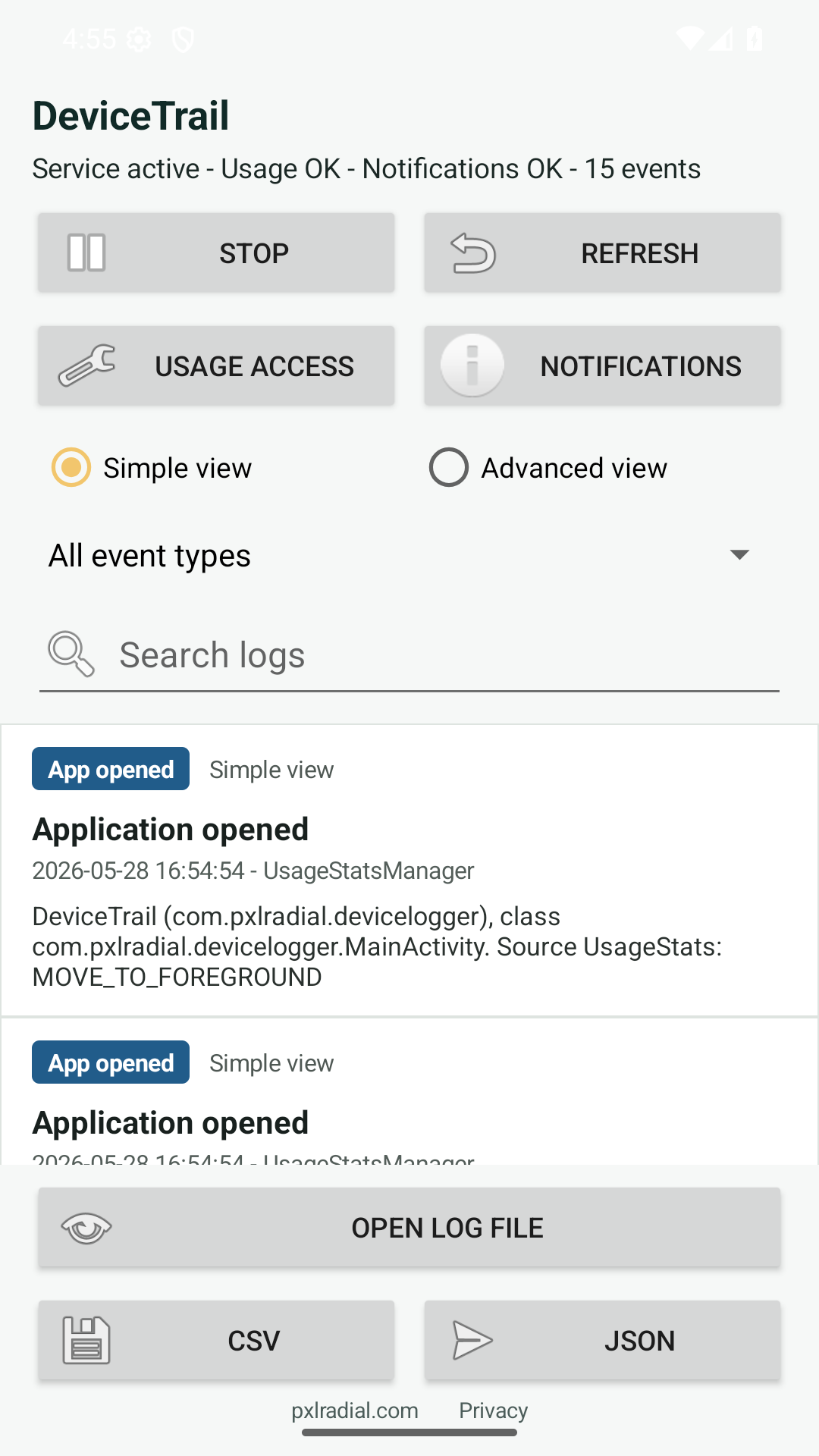This screenshot has width=819, height=1456.
Task: Tap the paper plane icon on JSON
Action: (472, 1341)
